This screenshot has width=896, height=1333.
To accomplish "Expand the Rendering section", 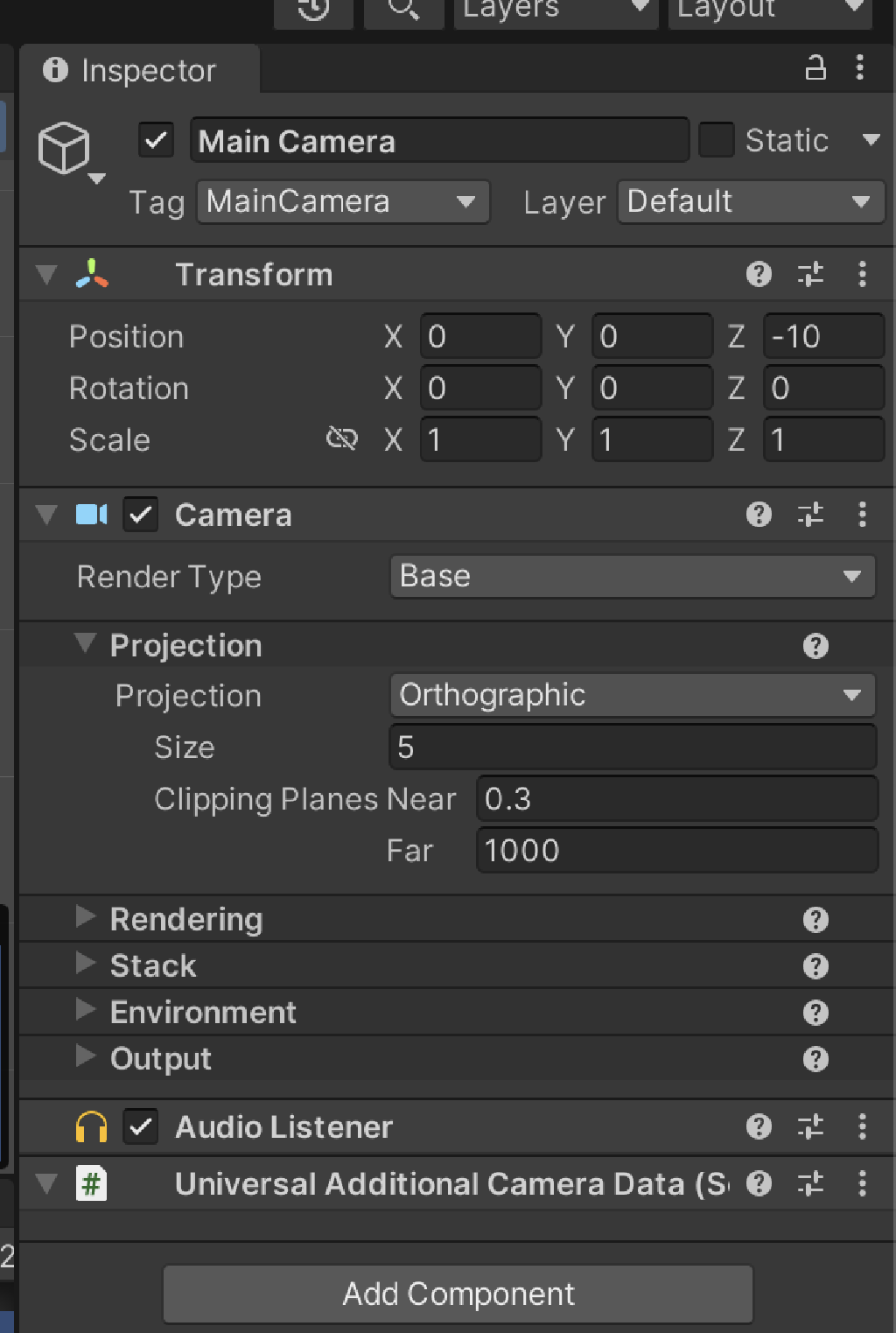I will 85,917.
